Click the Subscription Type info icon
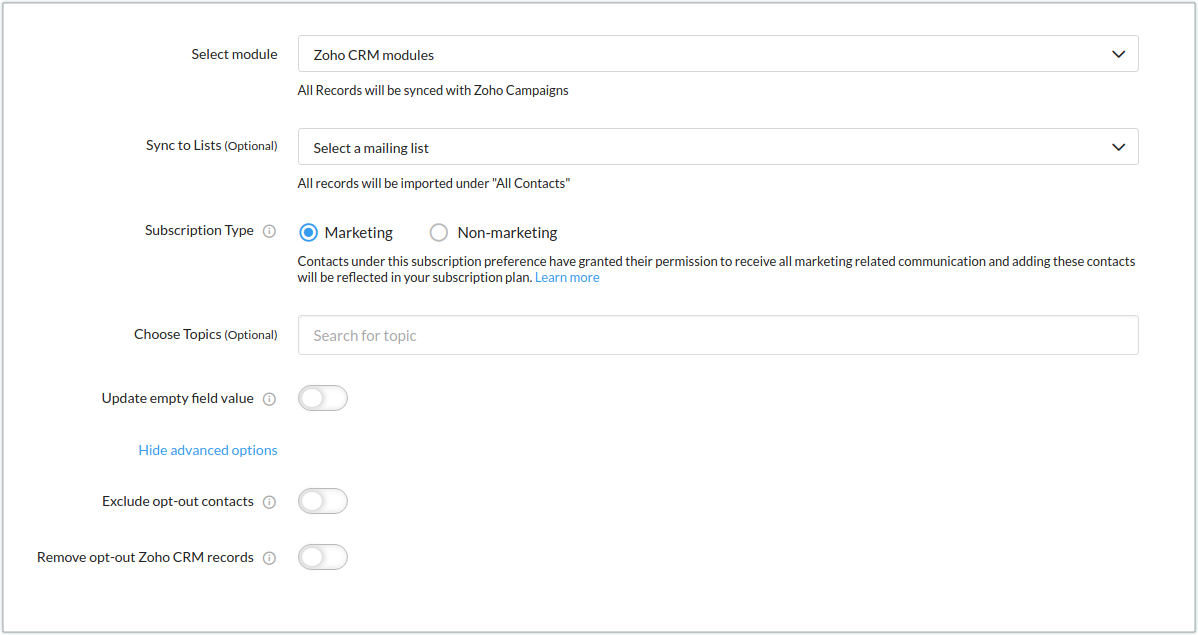 (x=270, y=232)
